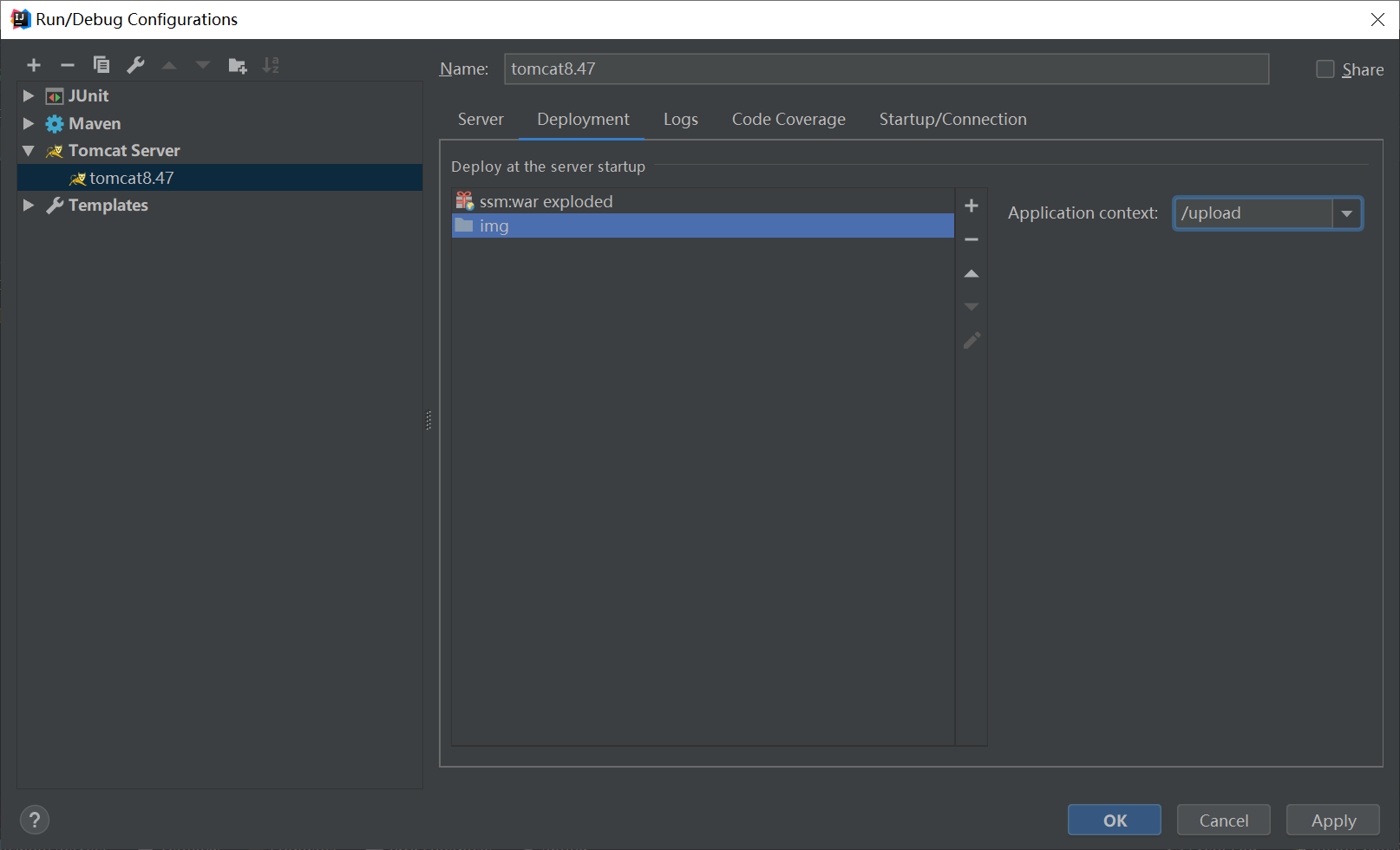1400x850 pixels.
Task: Add a new deployment artifact
Action: (971, 206)
